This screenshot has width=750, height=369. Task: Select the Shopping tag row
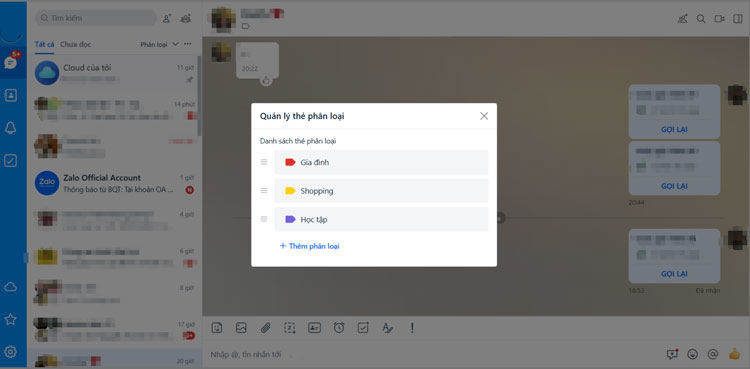(x=381, y=190)
